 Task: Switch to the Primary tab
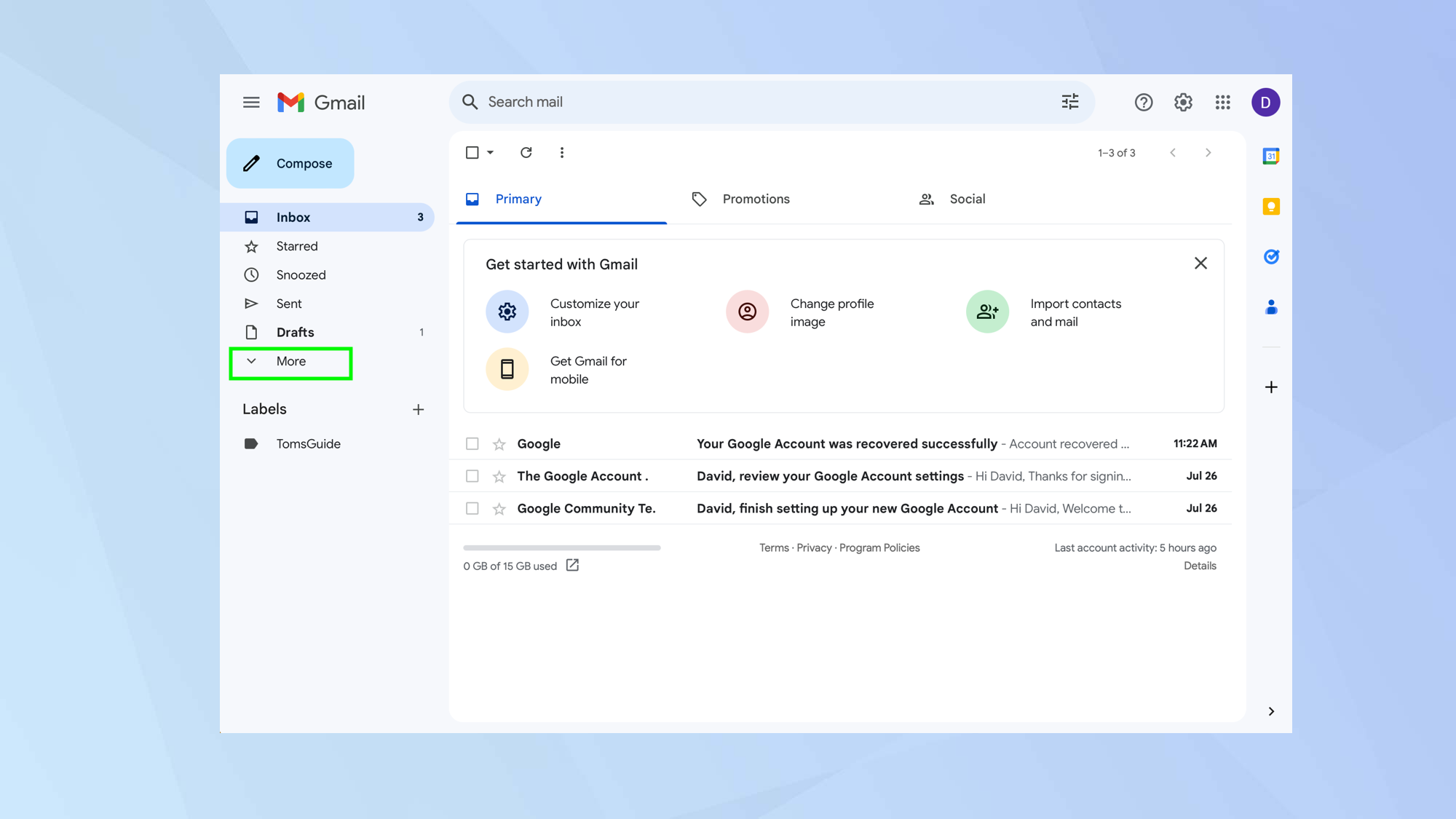[x=561, y=199]
